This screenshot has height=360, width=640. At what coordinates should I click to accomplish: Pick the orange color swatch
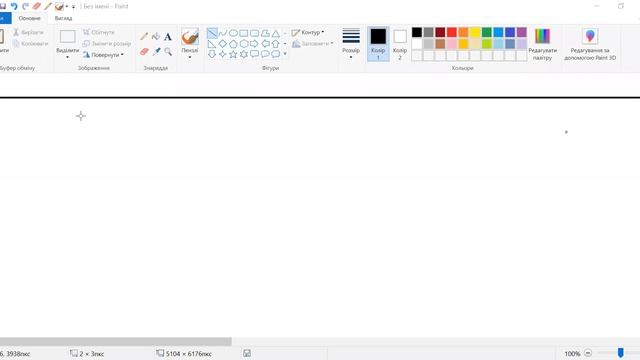point(463,32)
